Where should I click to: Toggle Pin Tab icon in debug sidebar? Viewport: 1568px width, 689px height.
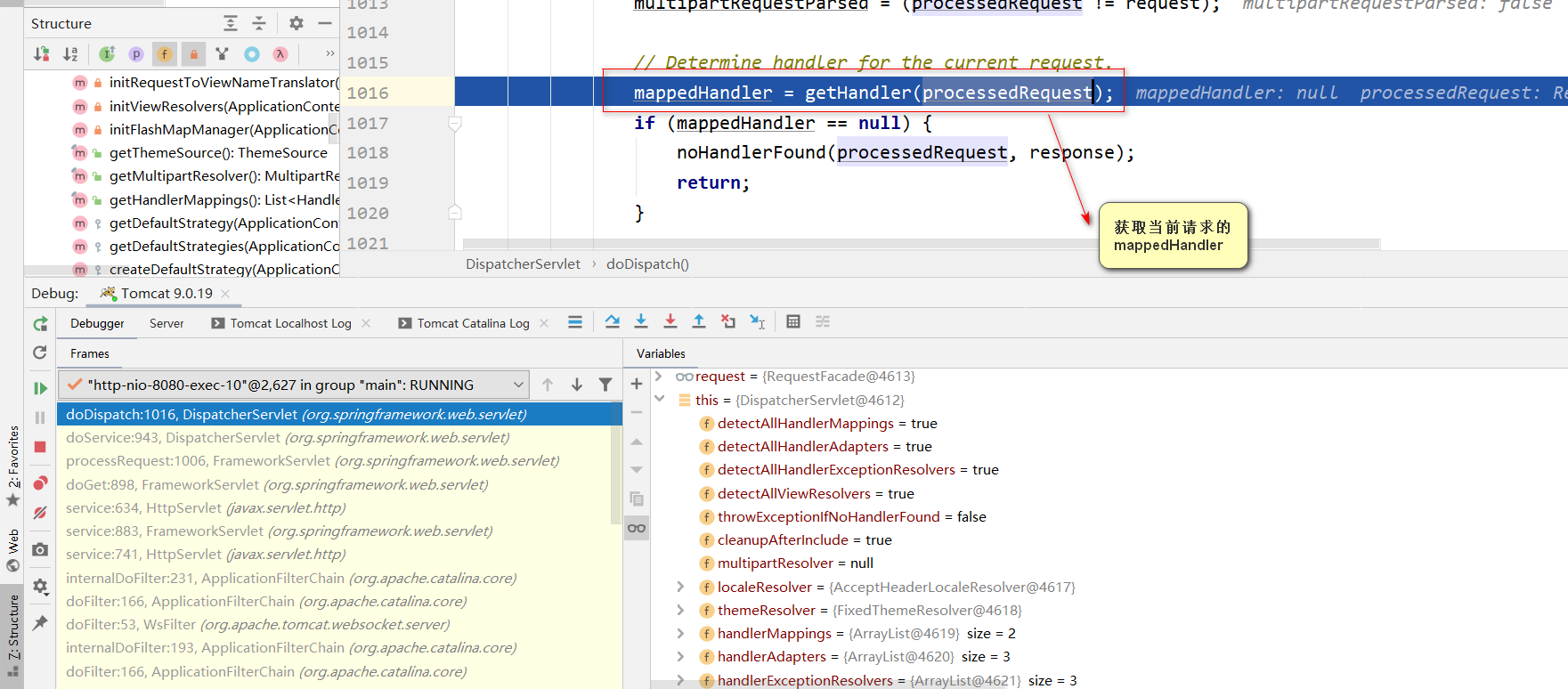[x=40, y=623]
